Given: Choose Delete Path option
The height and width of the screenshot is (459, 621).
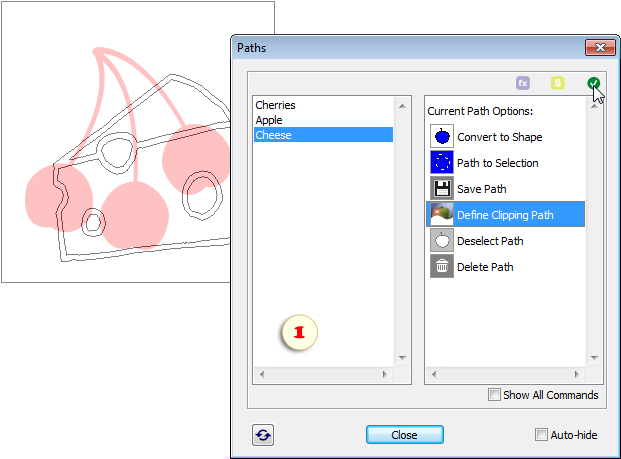Looking at the screenshot, I should coord(505,267).
